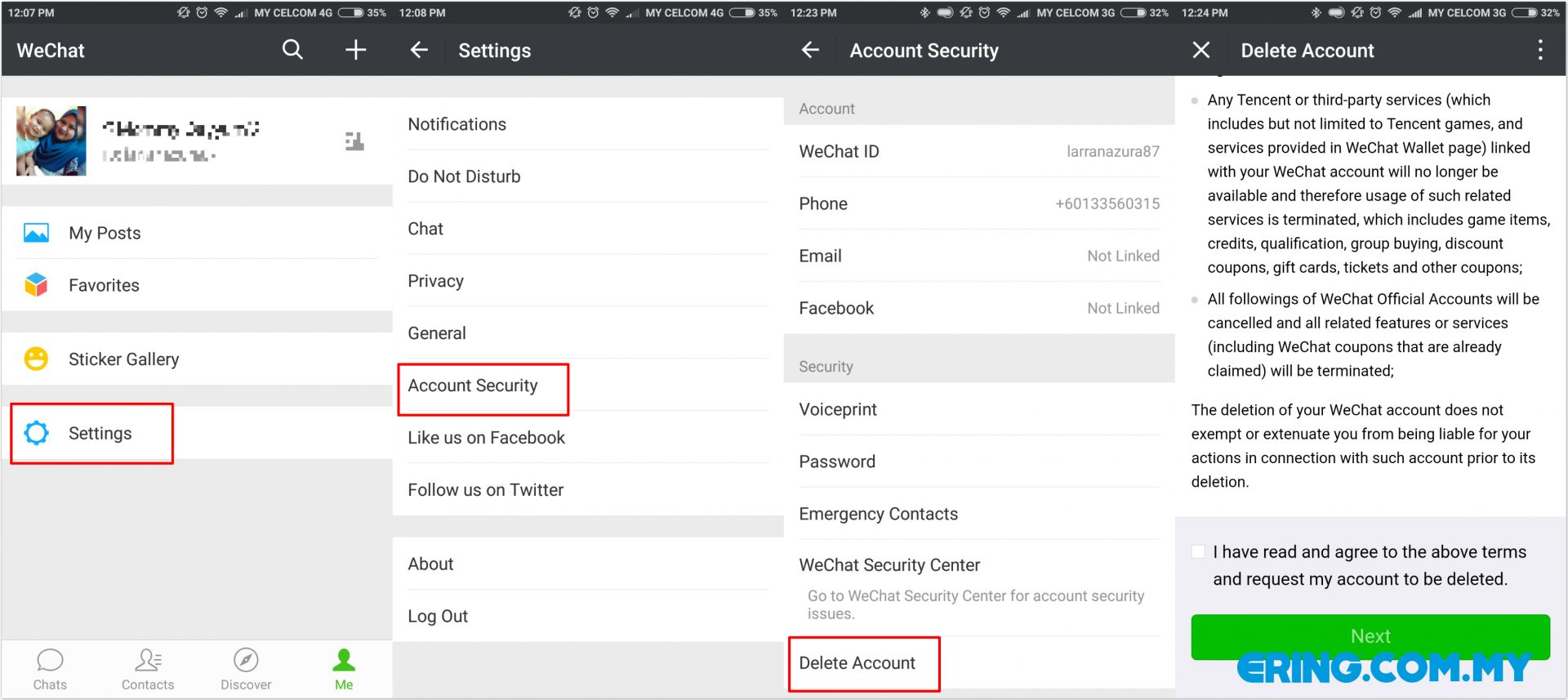
Task: Switch to the Discover tab
Action: 246,669
